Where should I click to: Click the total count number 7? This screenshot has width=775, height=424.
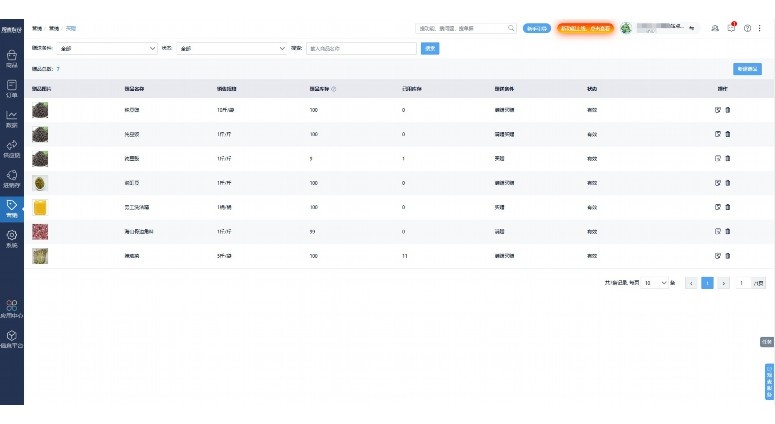(58, 69)
